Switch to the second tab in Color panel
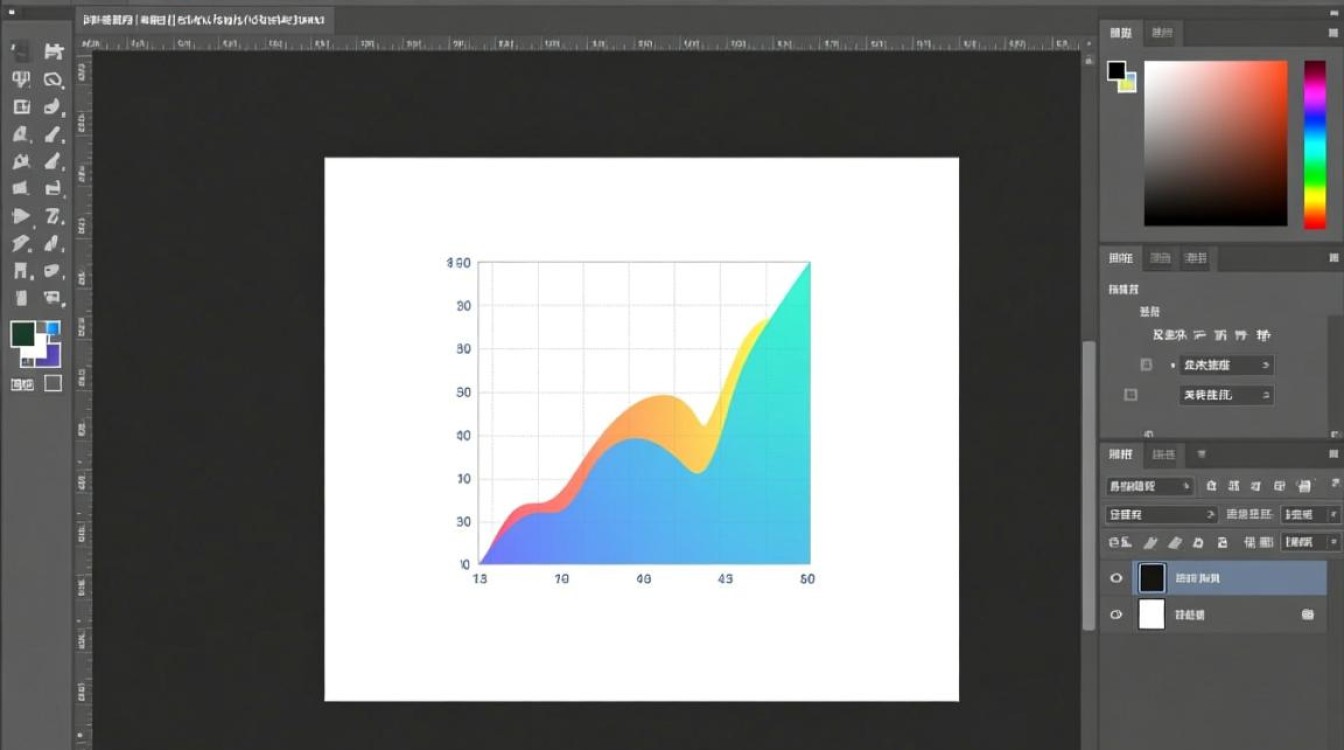This screenshot has width=1344, height=750. tap(1161, 33)
